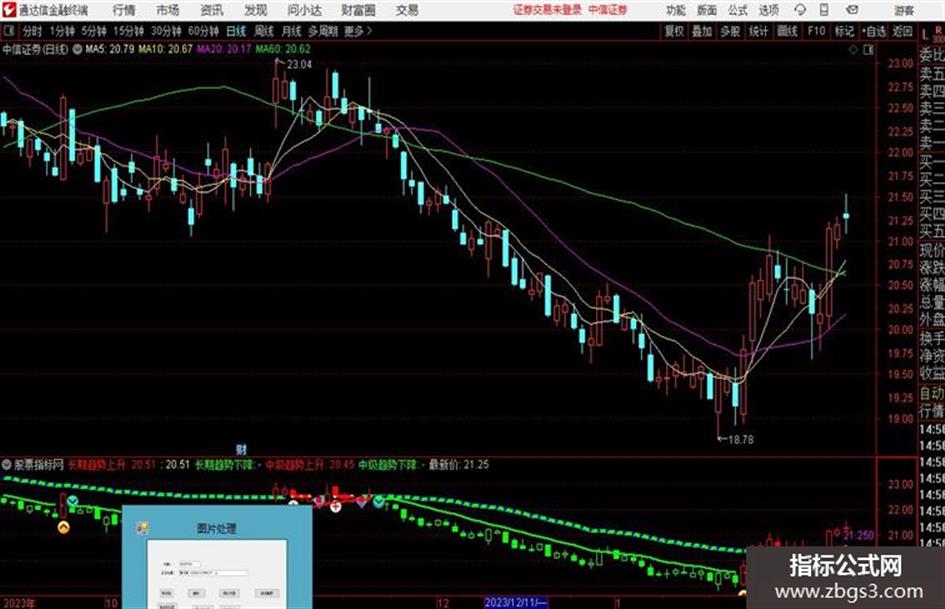The width and height of the screenshot is (945, 609).
Task: Select the 日线 daily period
Action: 236,31
